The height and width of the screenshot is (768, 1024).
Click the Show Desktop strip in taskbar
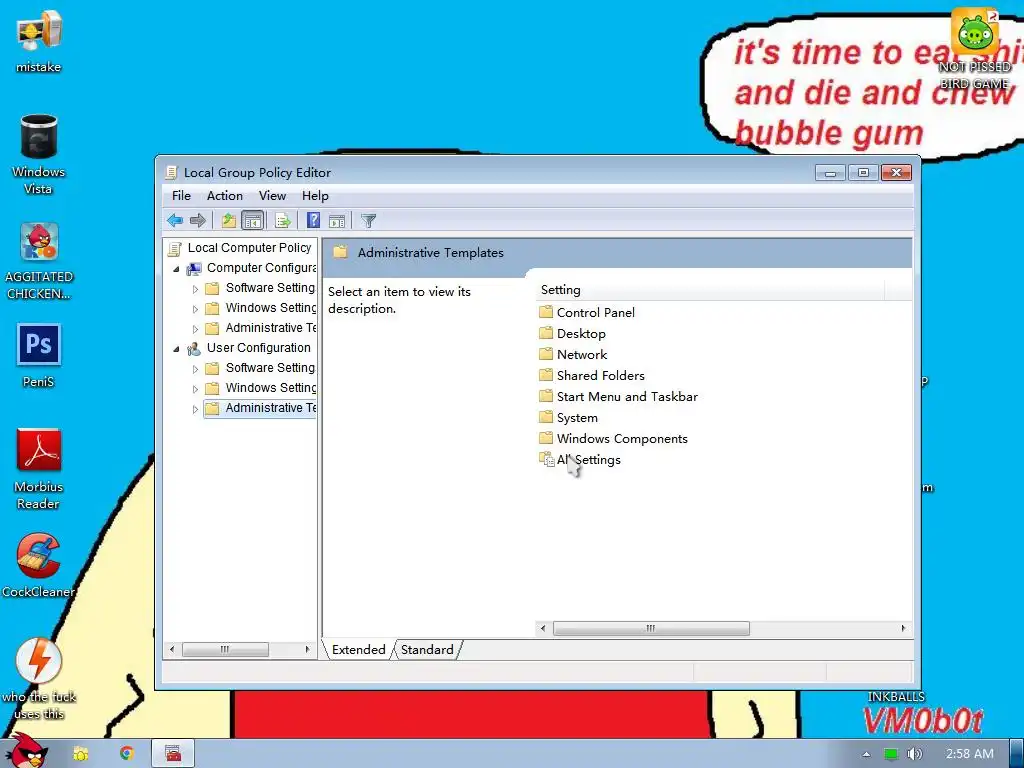pos(1017,754)
